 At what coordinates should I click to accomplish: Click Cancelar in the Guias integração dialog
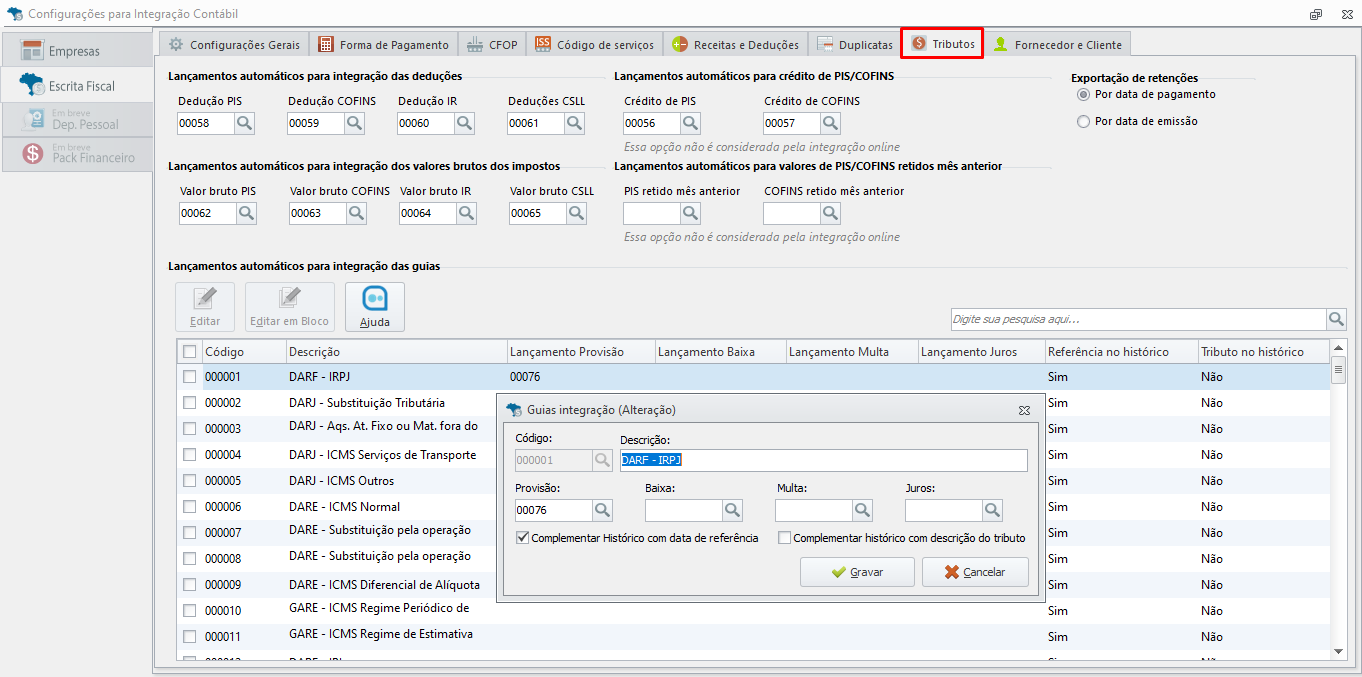click(975, 572)
